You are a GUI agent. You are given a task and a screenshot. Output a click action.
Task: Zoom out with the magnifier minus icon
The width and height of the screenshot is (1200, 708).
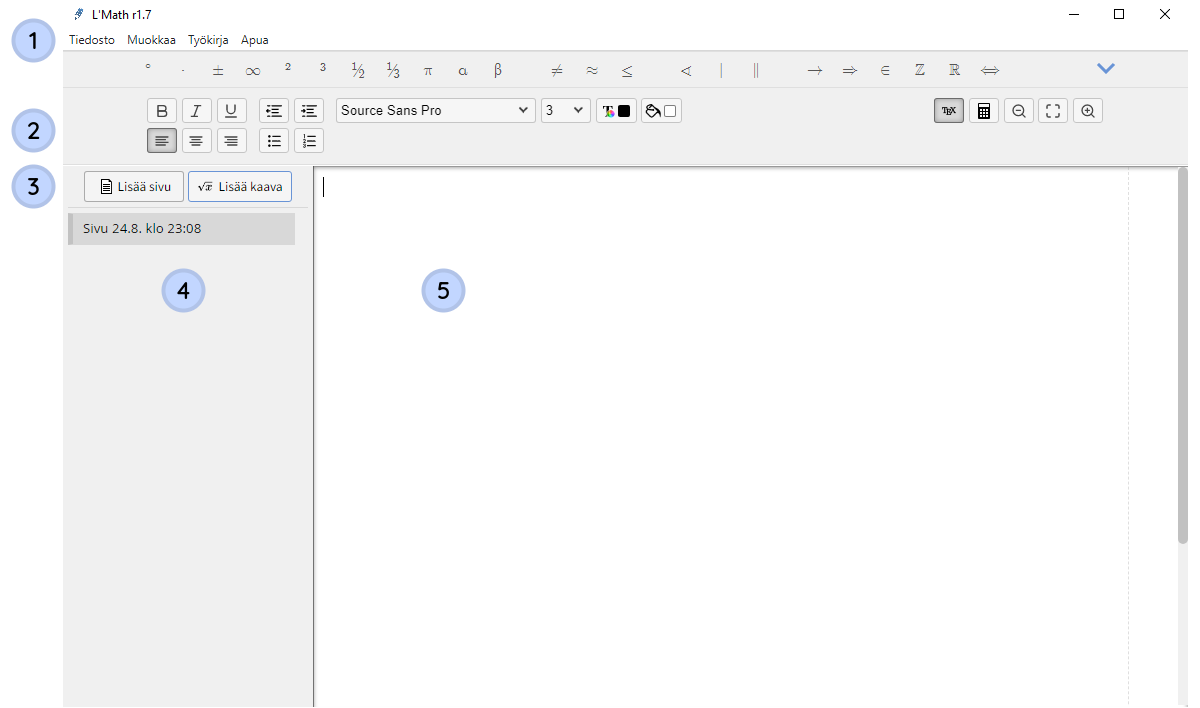(x=1019, y=111)
